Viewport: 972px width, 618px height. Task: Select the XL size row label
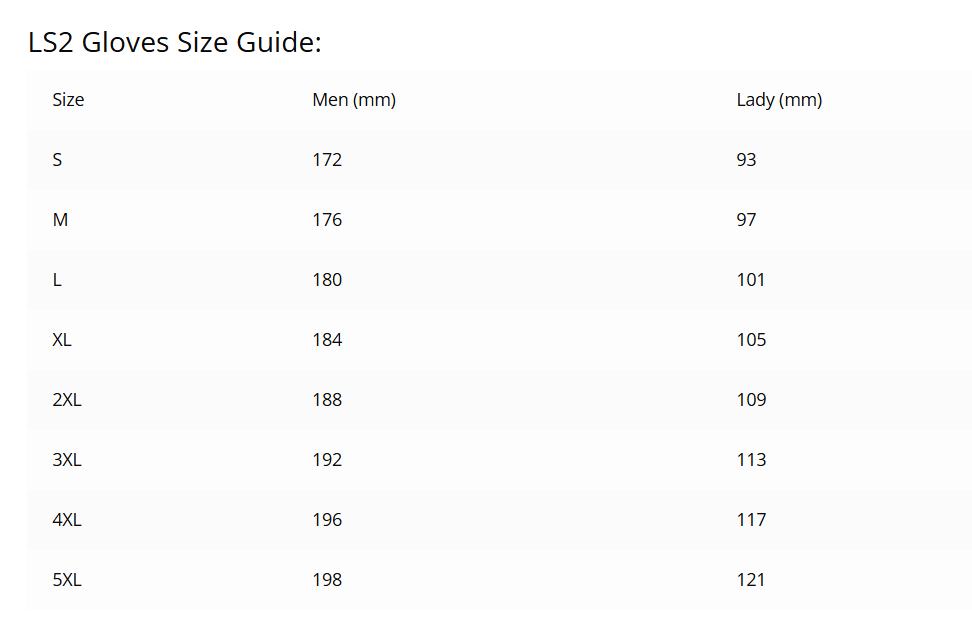coord(62,340)
